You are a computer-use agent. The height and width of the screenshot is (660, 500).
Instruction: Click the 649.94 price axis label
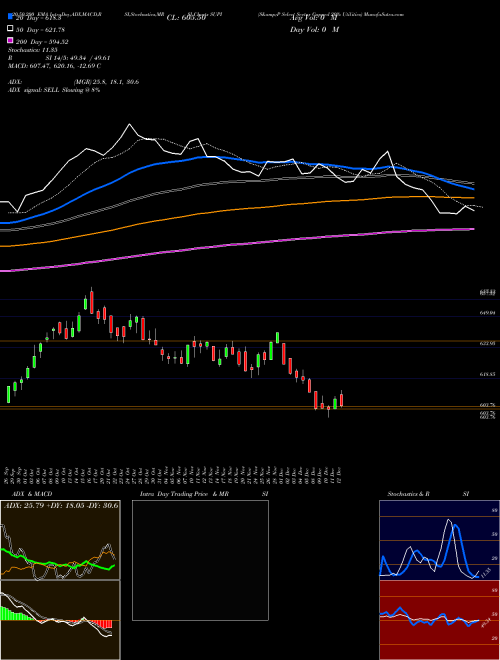tap(487, 313)
